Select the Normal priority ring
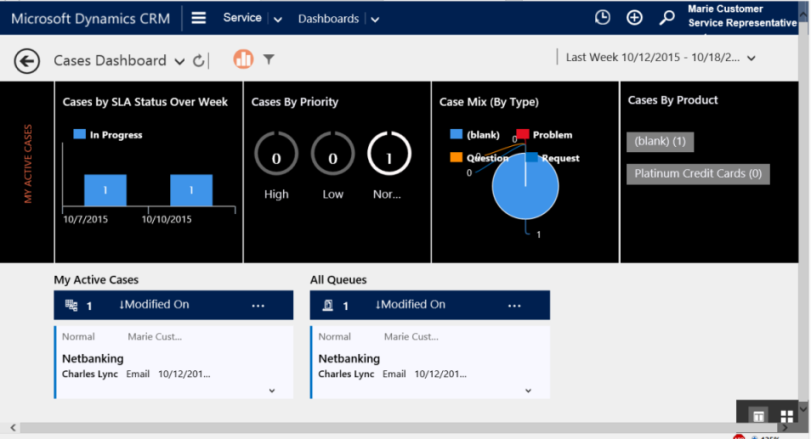 click(x=389, y=154)
